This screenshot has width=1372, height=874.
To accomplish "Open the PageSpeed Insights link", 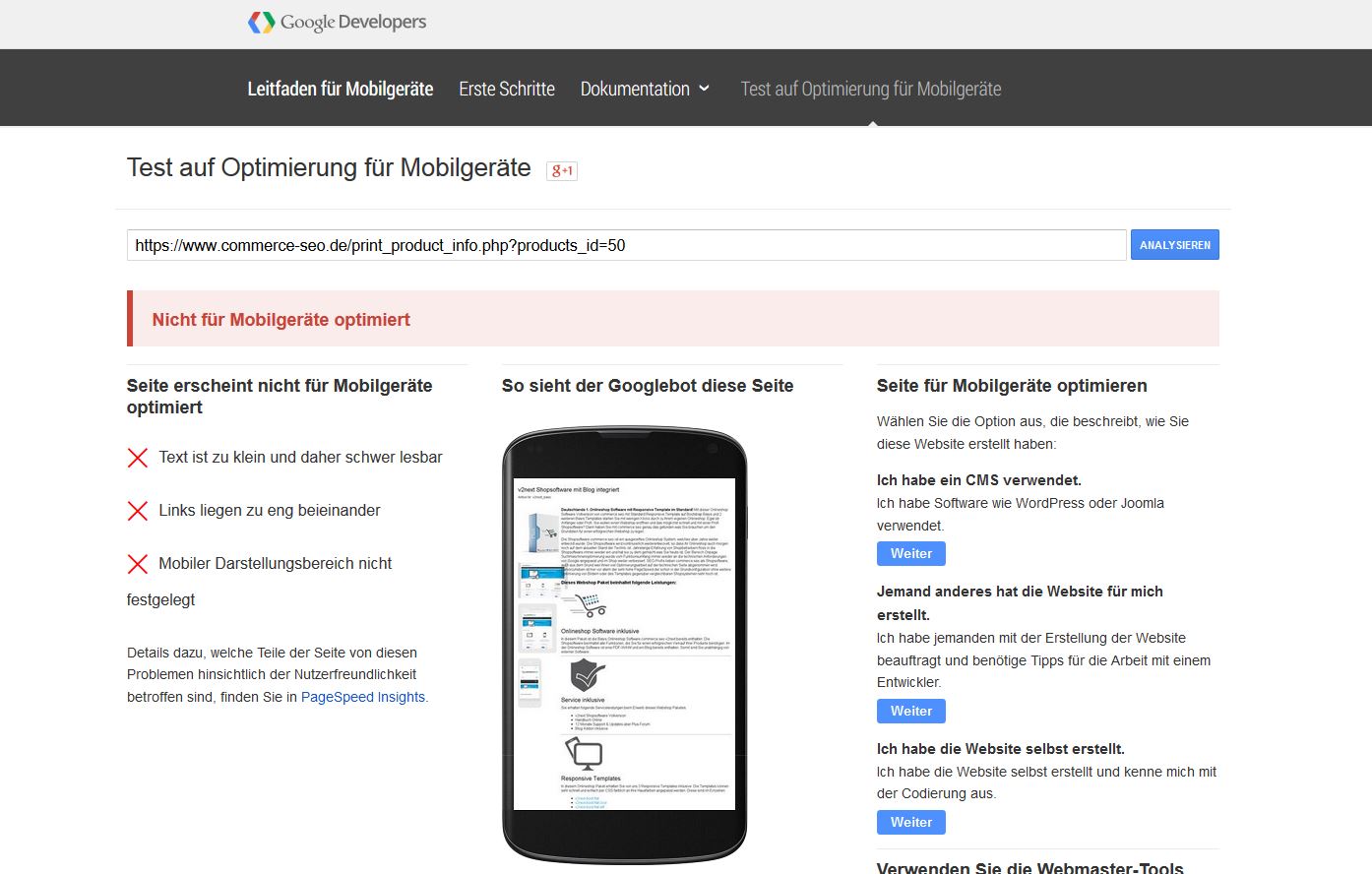I will pyautogui.click(x=363, y=697).
